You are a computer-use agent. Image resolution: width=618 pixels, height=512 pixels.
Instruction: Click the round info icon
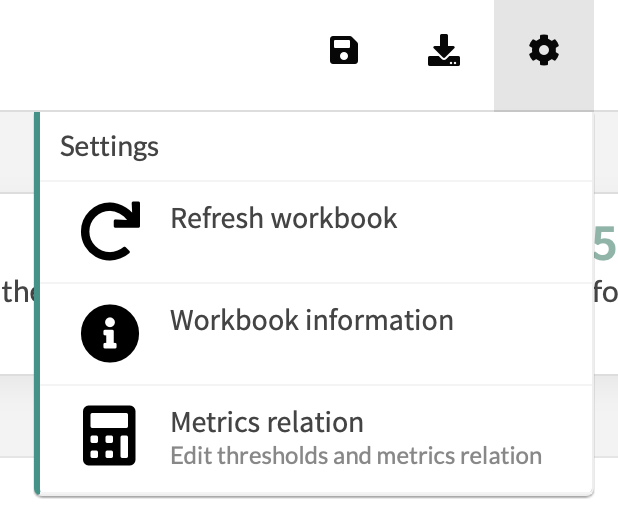[x=110, y=333]
